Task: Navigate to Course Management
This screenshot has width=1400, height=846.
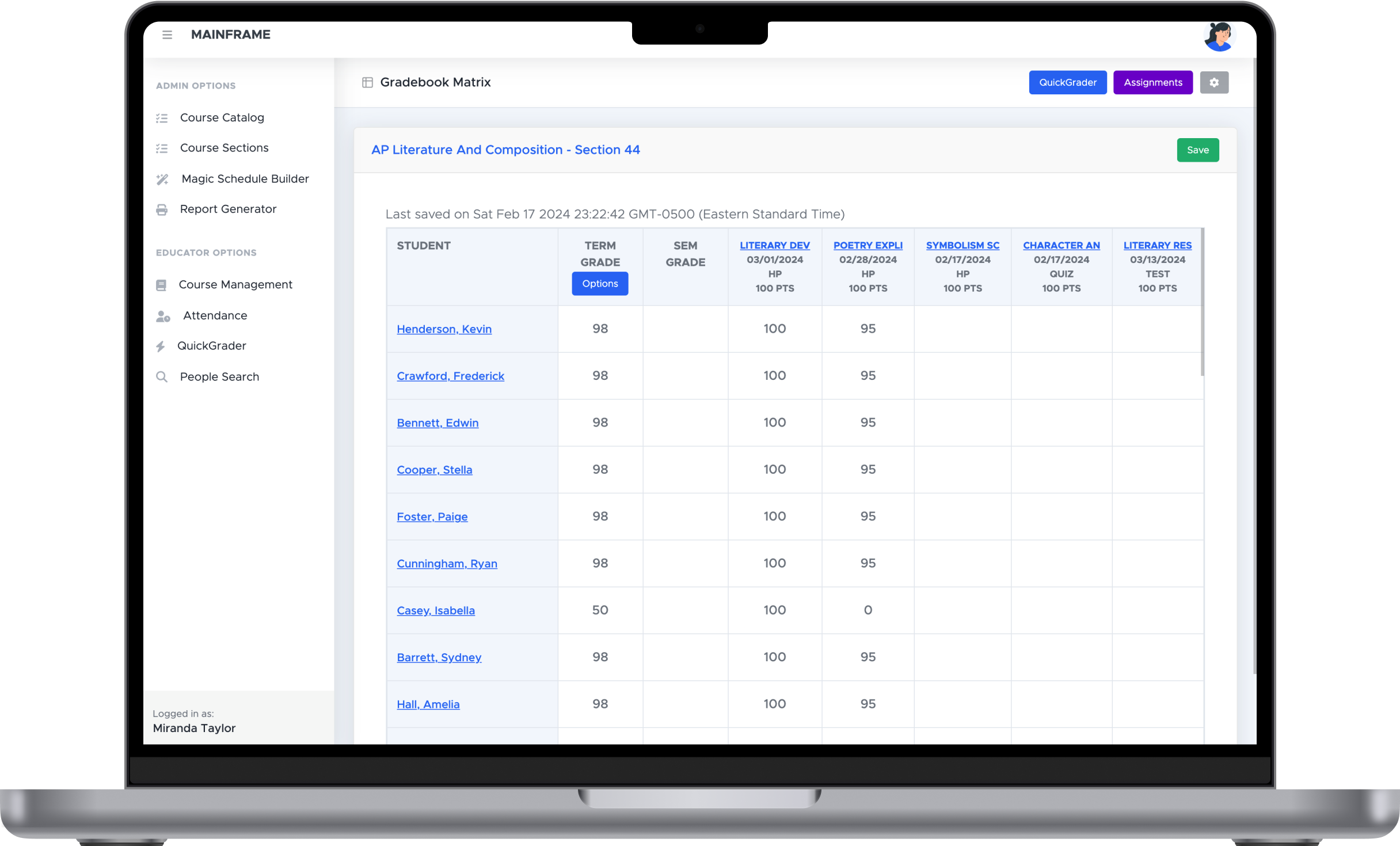Action: pos(235,284)
